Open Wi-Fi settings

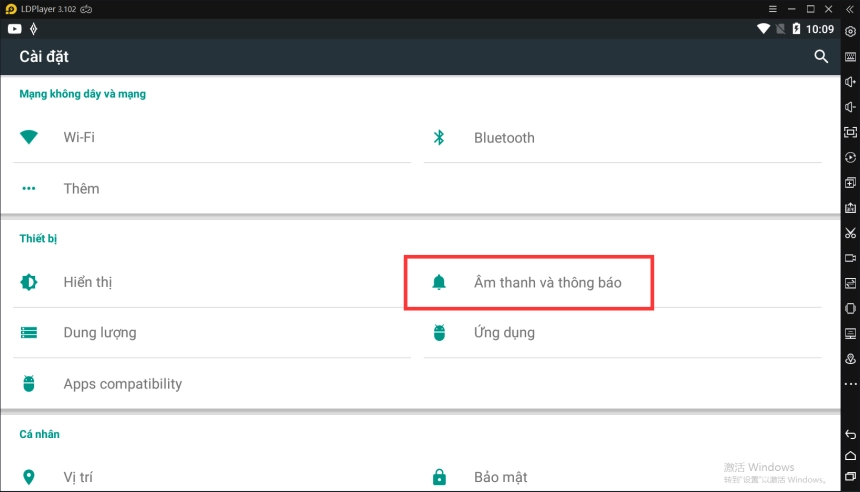(x=79, y=137)
